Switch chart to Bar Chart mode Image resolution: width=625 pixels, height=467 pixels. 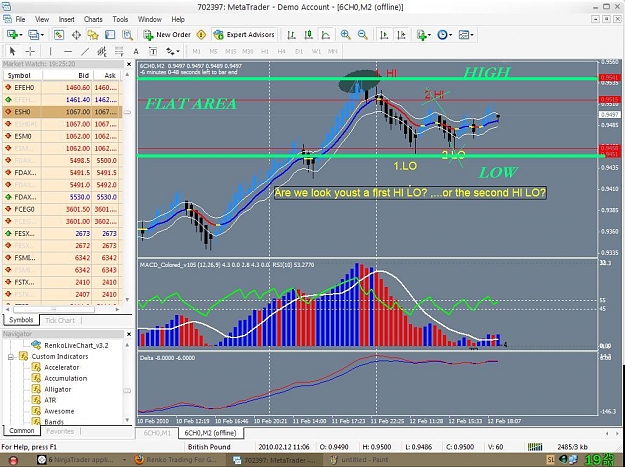coord(291,35)
